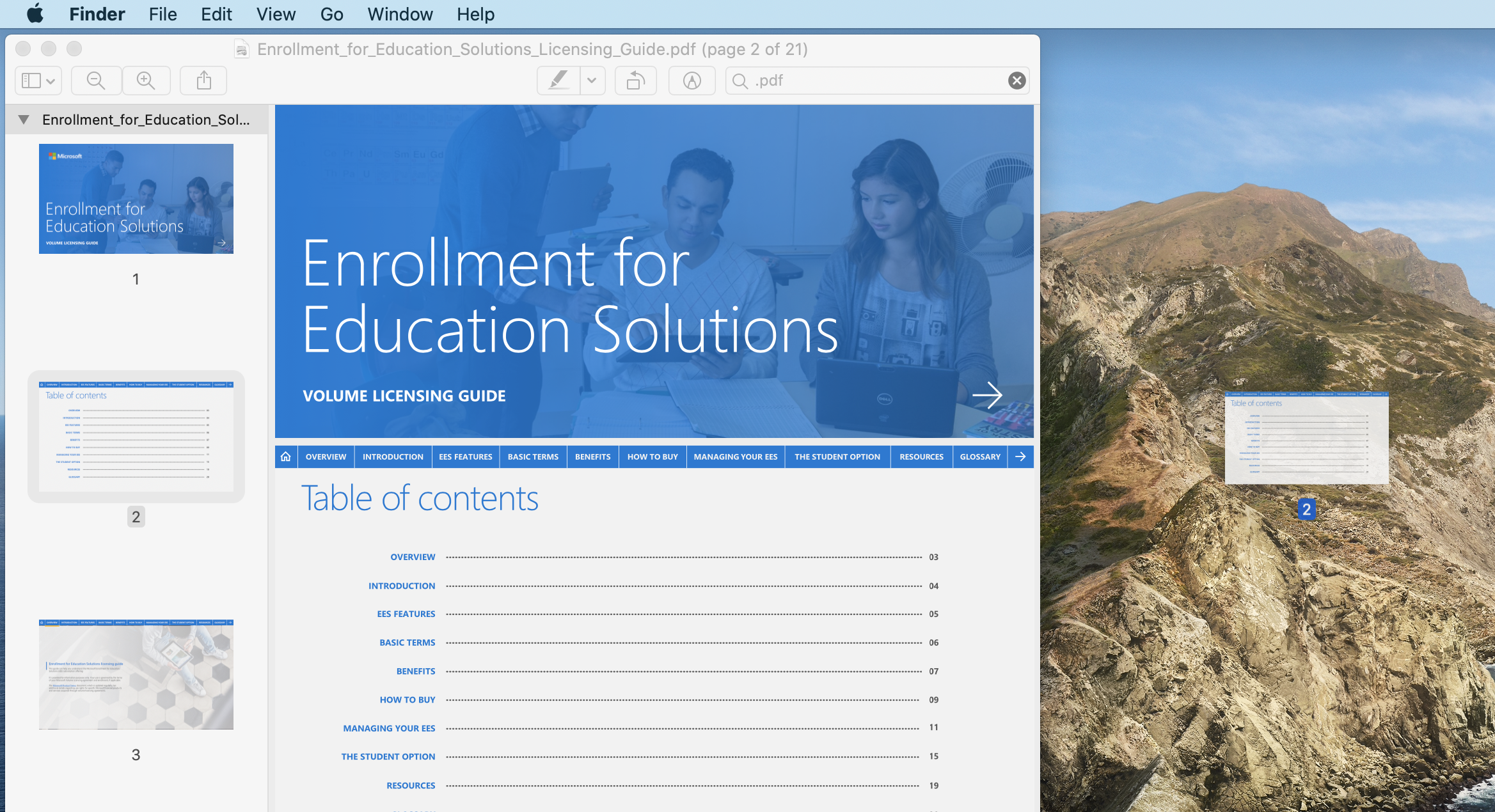Click the GLOSSARY navigation tab

[x=979, y=457]
